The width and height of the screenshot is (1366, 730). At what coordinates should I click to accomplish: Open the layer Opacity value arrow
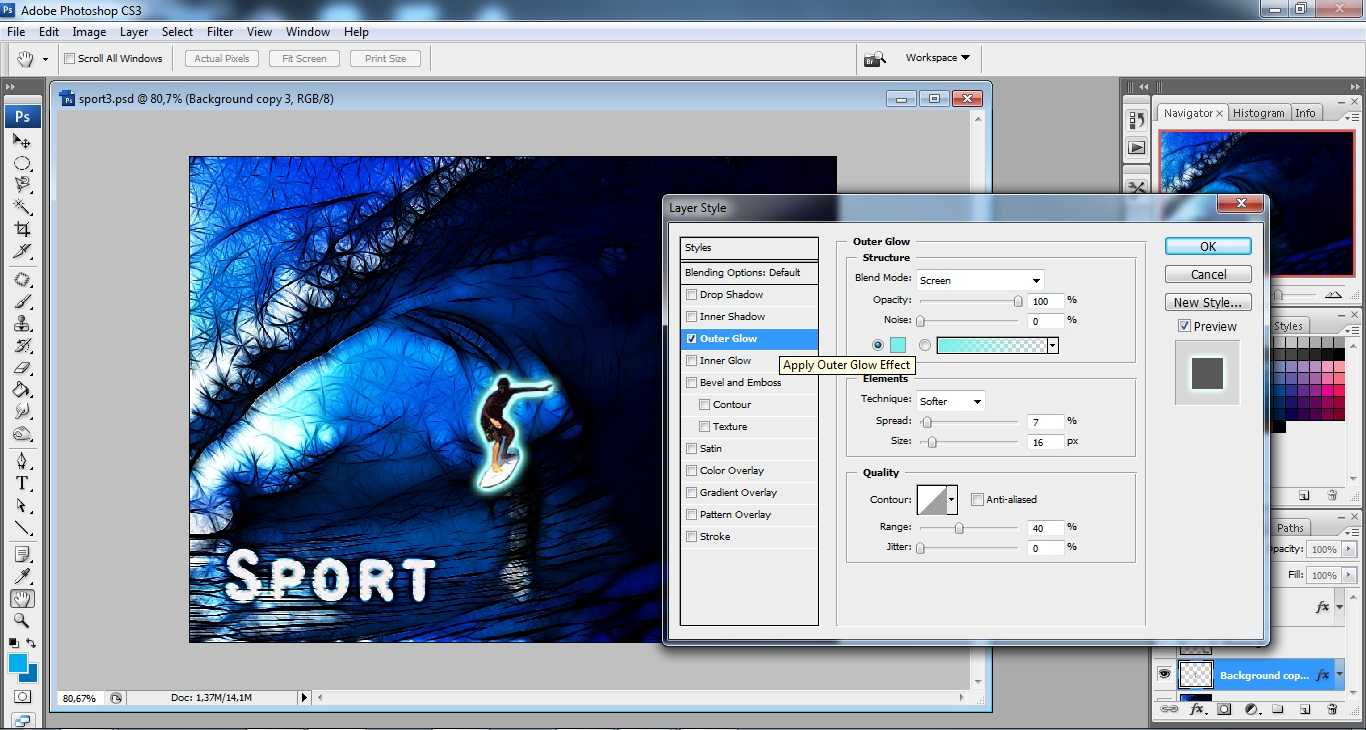[1349, 549]
